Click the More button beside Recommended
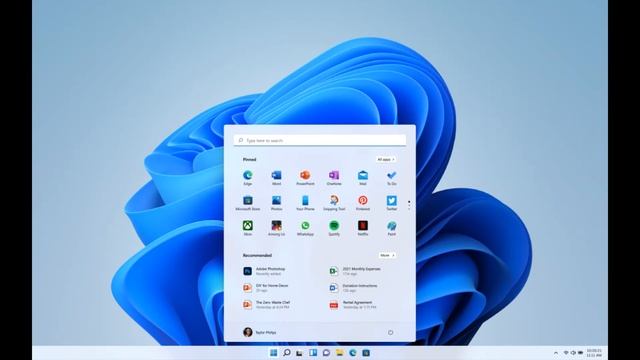640x360 pixels. click(x=387, y=256)
